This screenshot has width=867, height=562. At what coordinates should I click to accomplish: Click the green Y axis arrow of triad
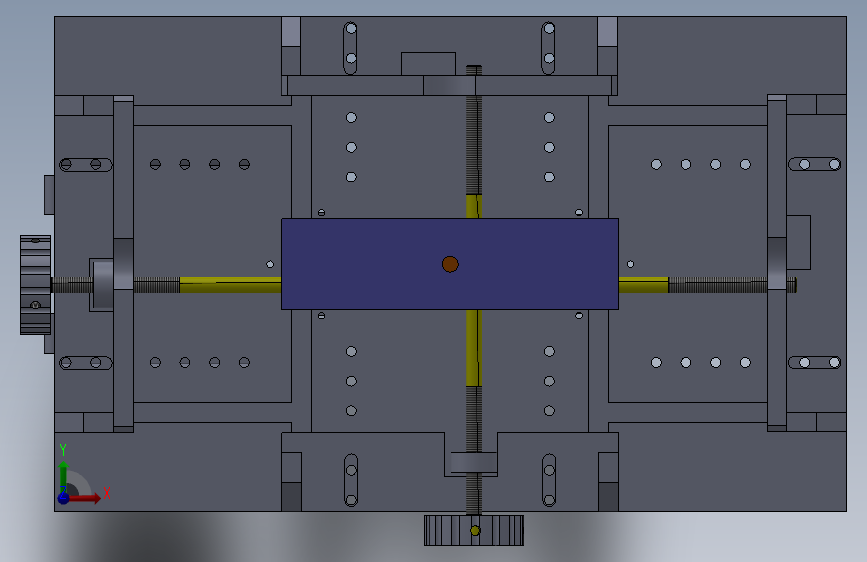point(64,475)
